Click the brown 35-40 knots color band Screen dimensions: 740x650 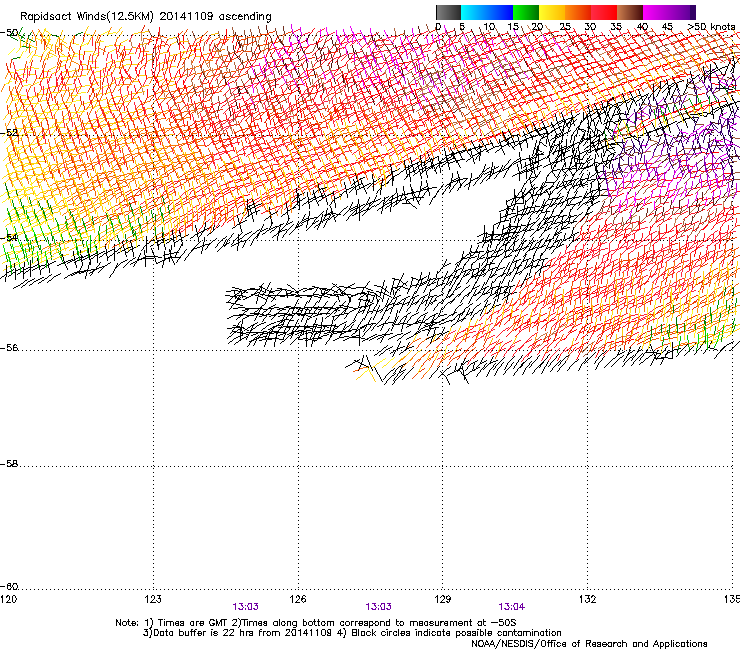coord(630,12)
